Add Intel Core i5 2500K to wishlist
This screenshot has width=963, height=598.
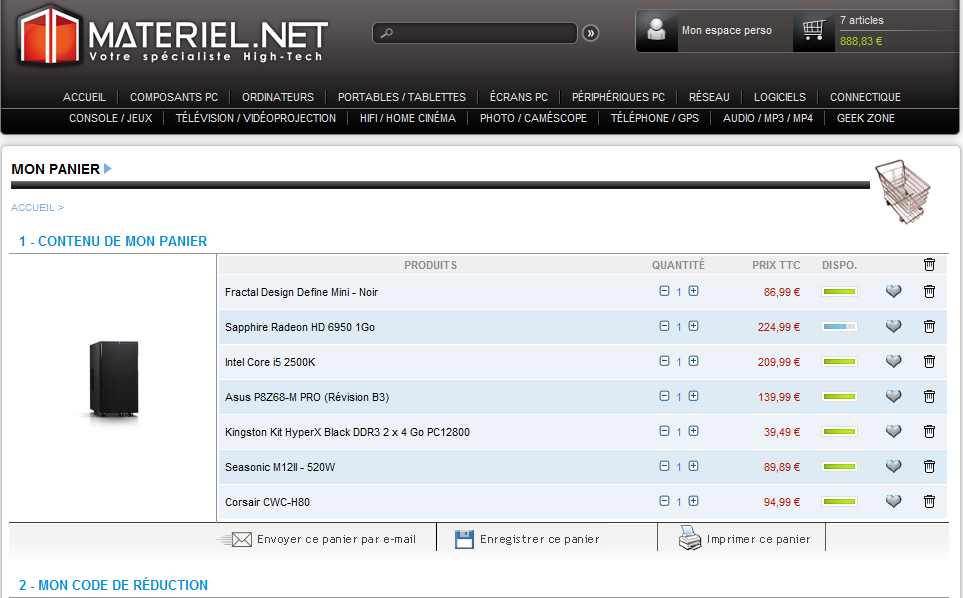894,362
